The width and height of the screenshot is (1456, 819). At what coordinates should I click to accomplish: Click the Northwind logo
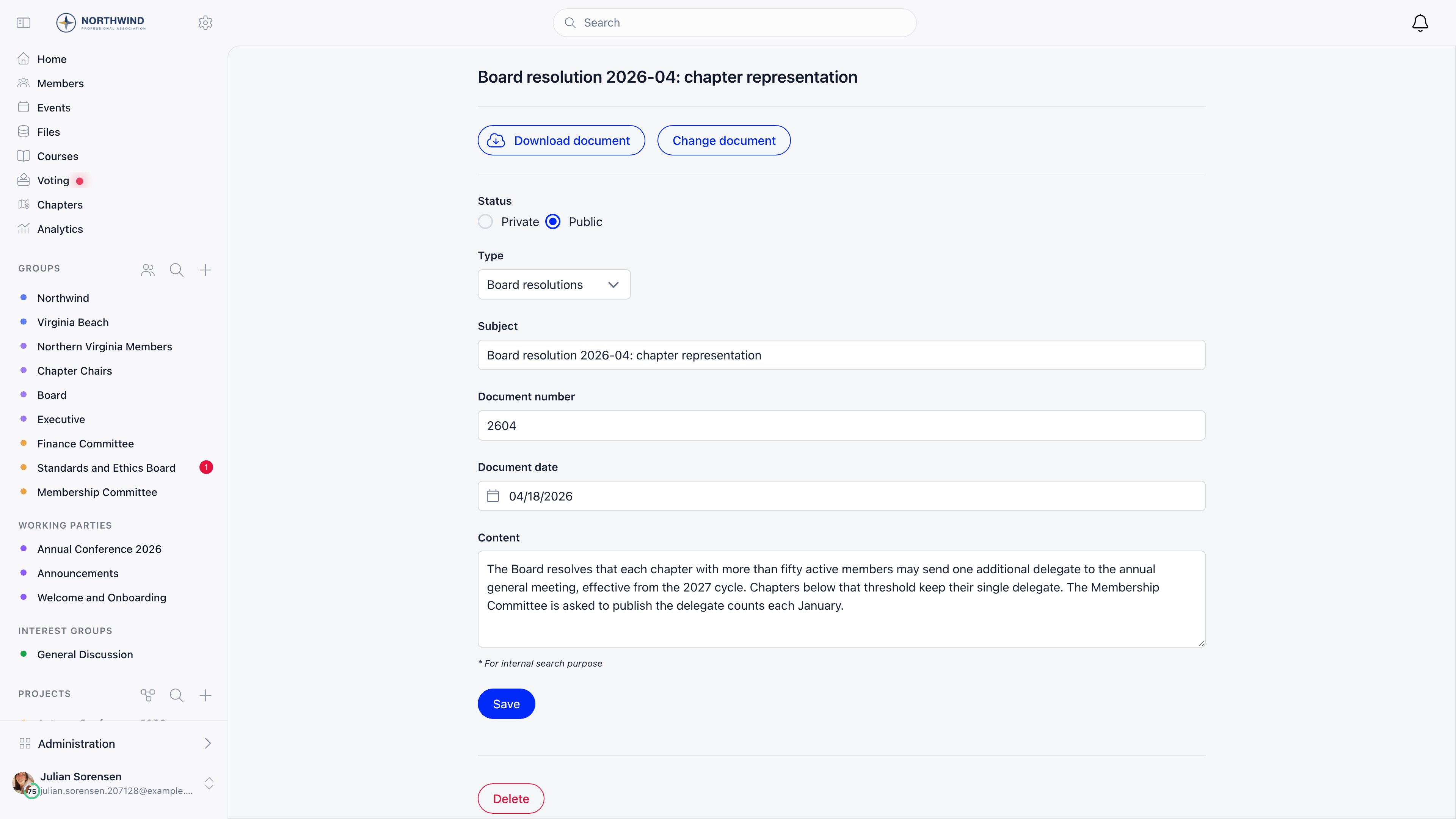click(100, 23)
